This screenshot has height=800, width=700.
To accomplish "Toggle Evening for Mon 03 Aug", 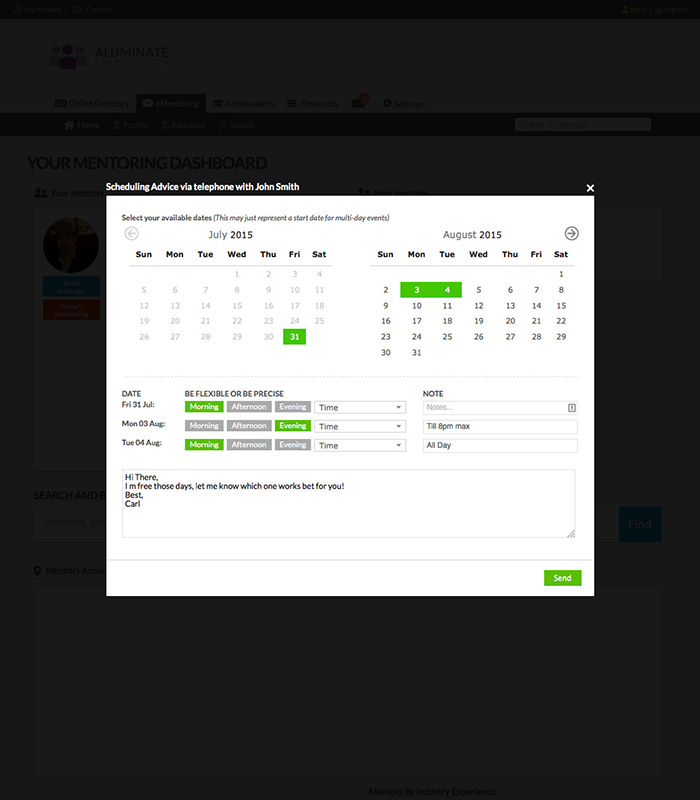I will 293,426.
